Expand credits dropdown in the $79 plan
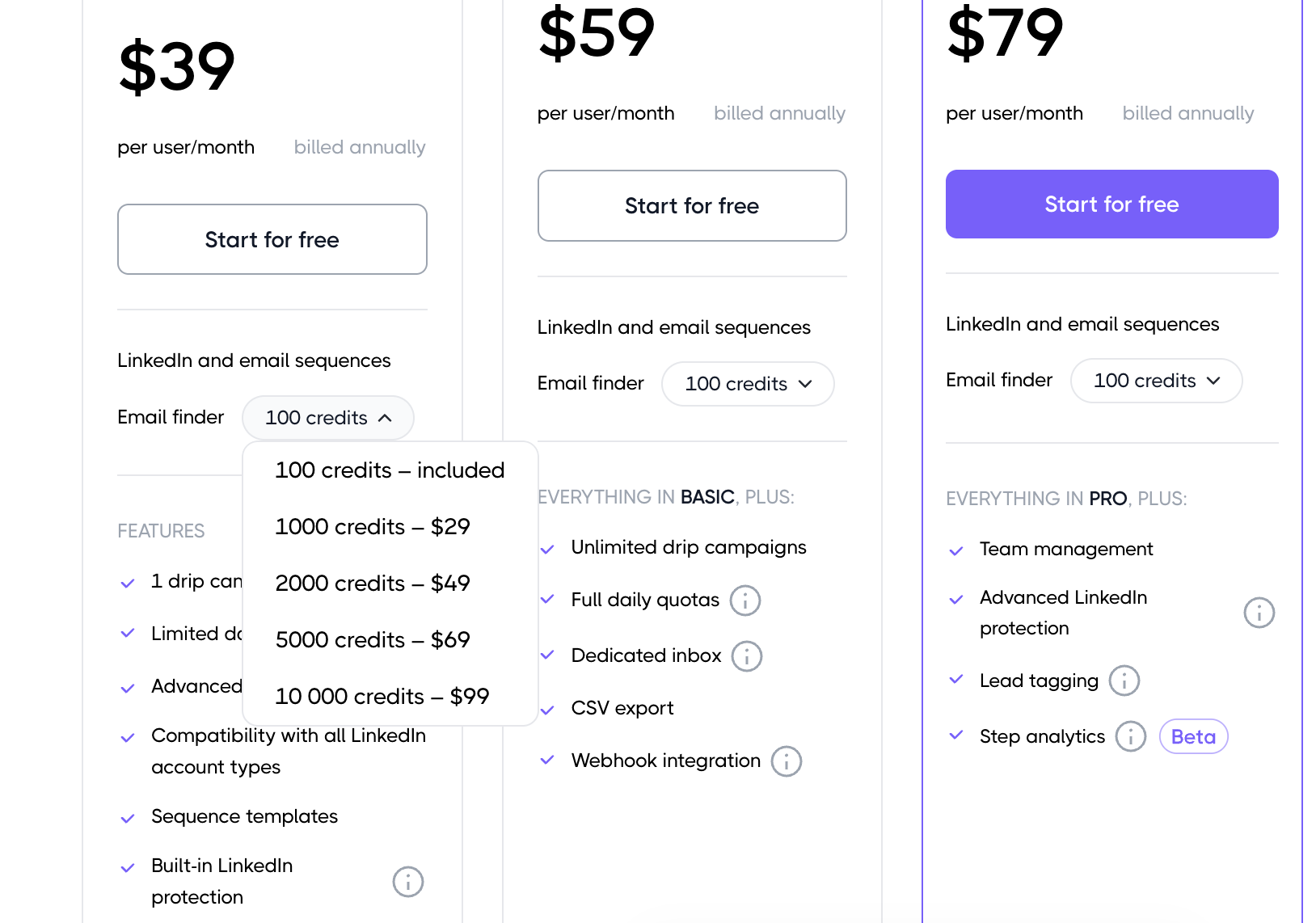1316x923 pixels. coord(1156,381)
